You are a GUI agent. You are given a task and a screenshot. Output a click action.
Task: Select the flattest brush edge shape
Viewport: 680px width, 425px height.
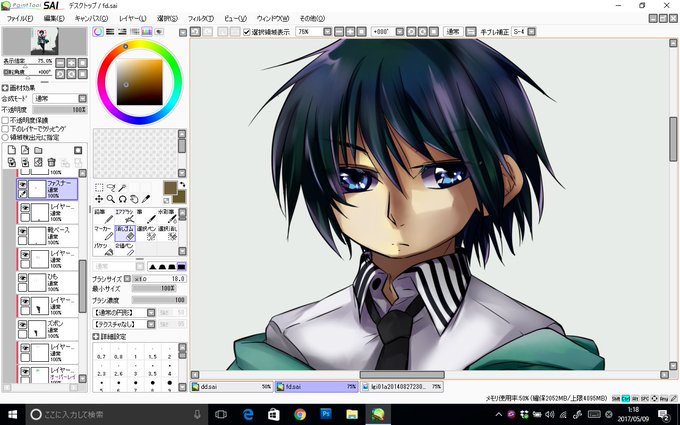[182, 266]
